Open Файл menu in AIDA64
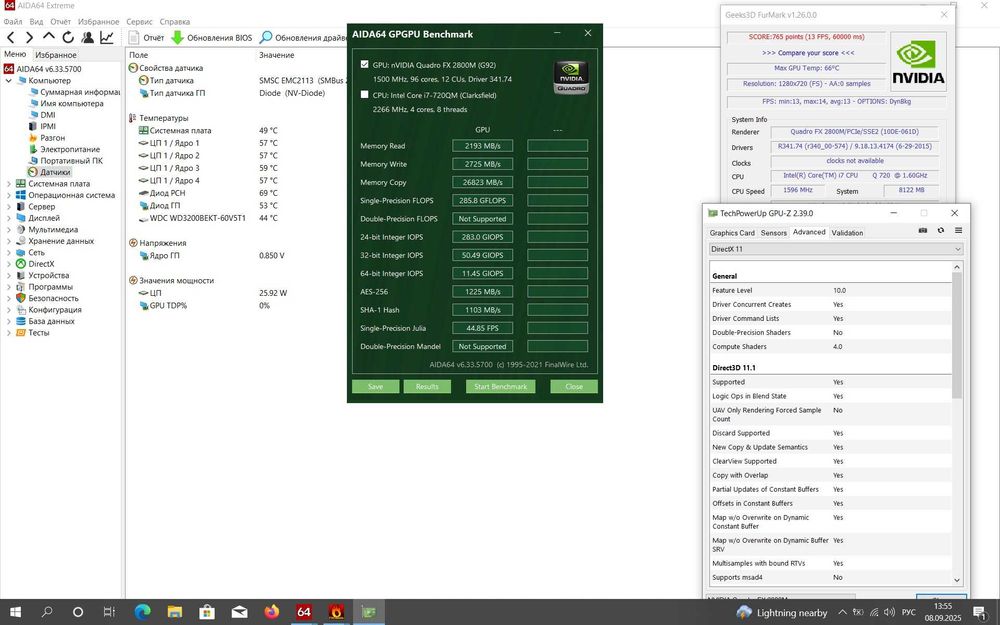 pyautogui.click(x=13, y=22)
